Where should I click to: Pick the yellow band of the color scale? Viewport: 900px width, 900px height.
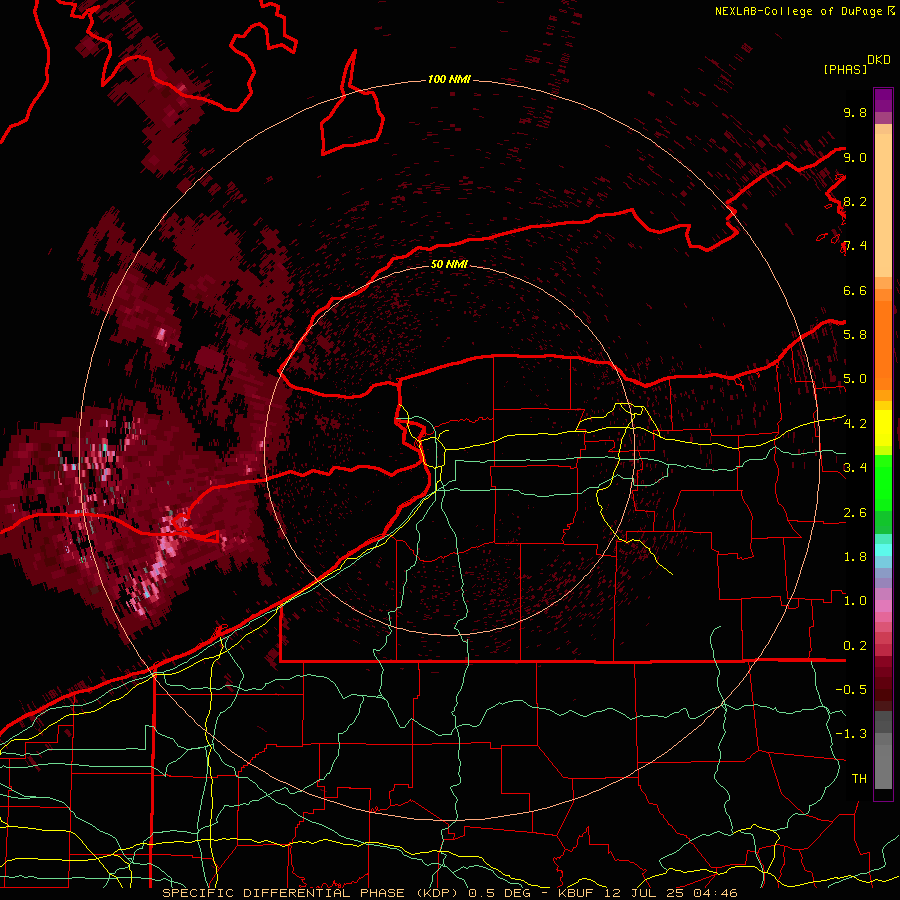pos(883,428)
